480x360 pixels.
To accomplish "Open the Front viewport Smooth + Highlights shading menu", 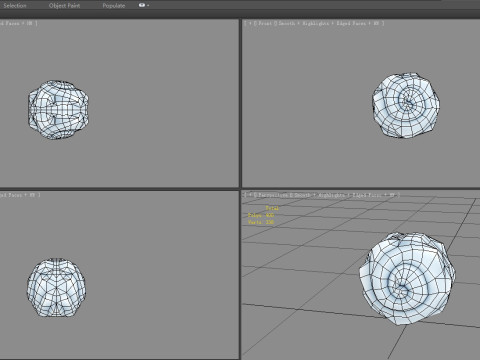I will coord(303,23).
